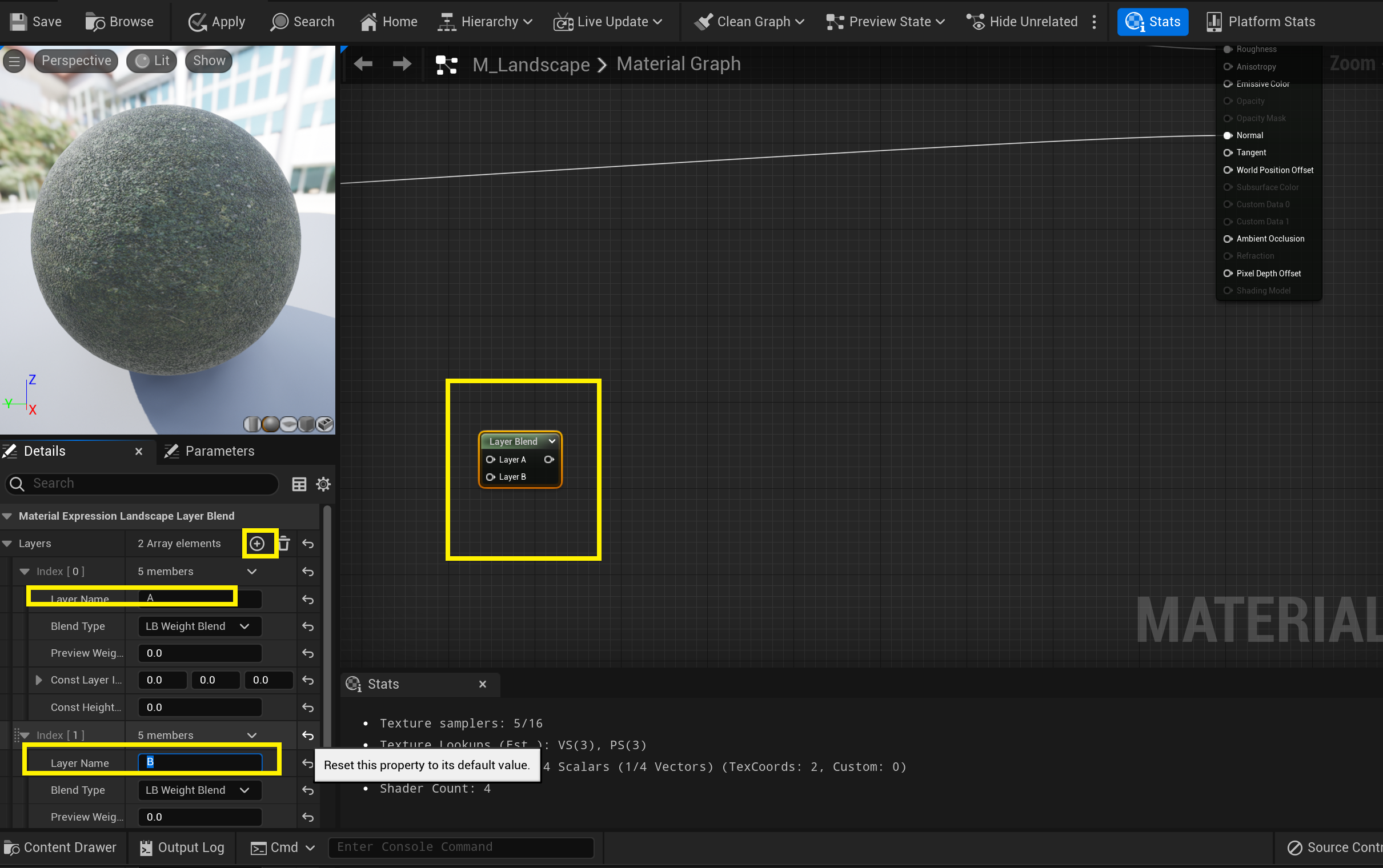Open the Content Drawer
Screen dimensions: 1383x868
61,847
